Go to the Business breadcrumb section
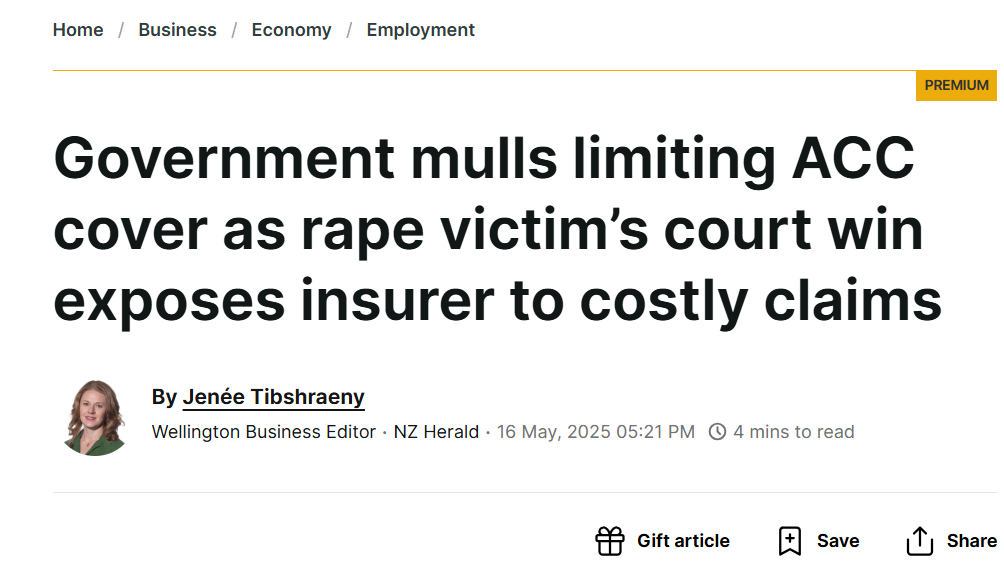 pyautogui.click(x=177, y=30)
